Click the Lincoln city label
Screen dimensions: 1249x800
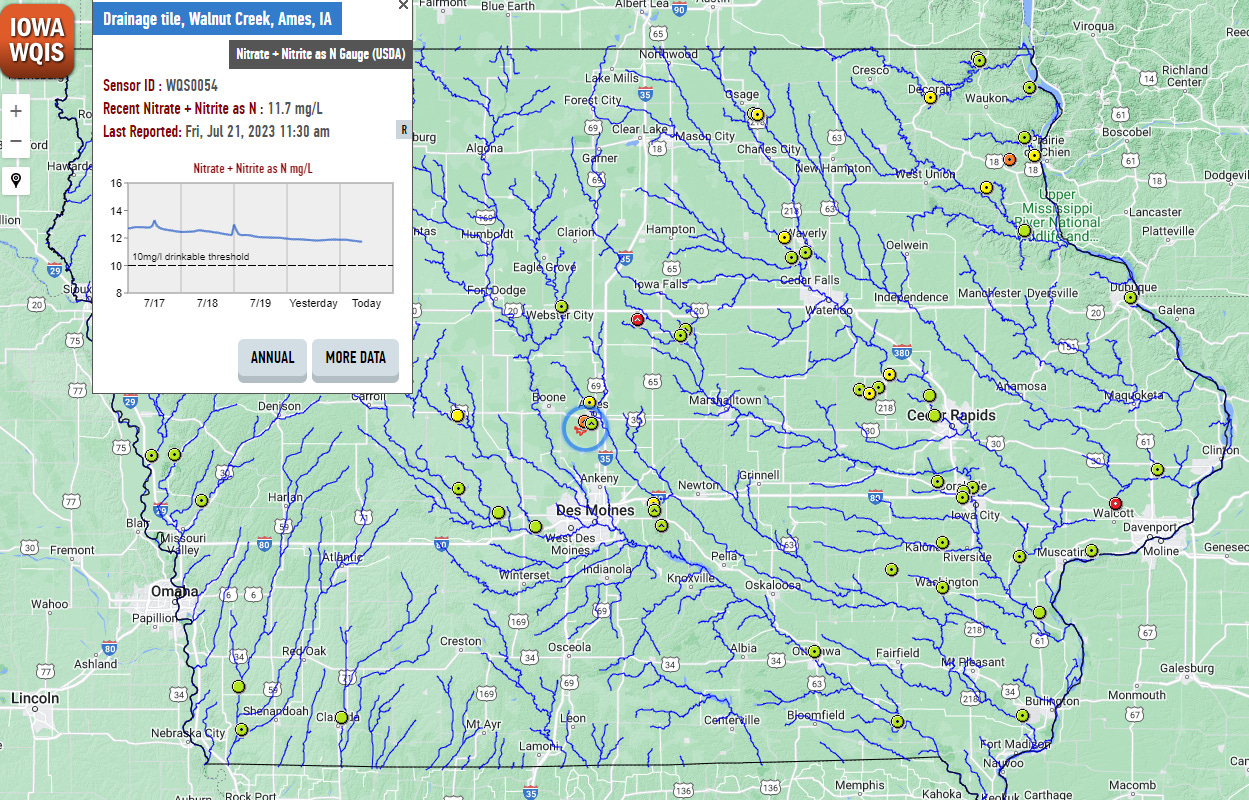point(35,698)
